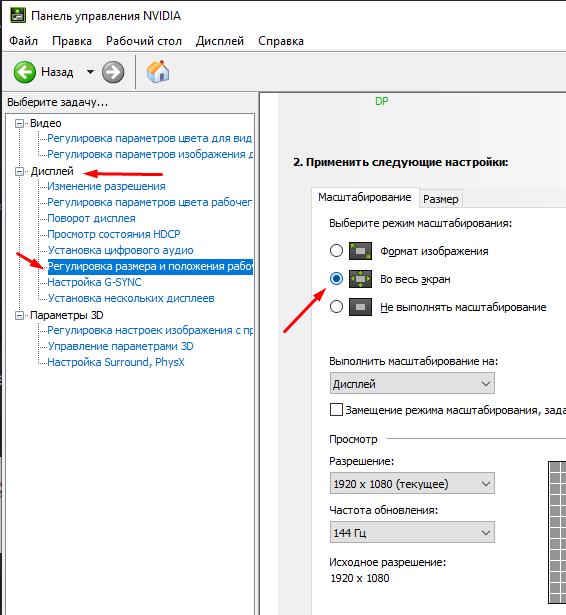Switch to the Размер tab
This screenshot has height=615, width=566.
(440, 199)
